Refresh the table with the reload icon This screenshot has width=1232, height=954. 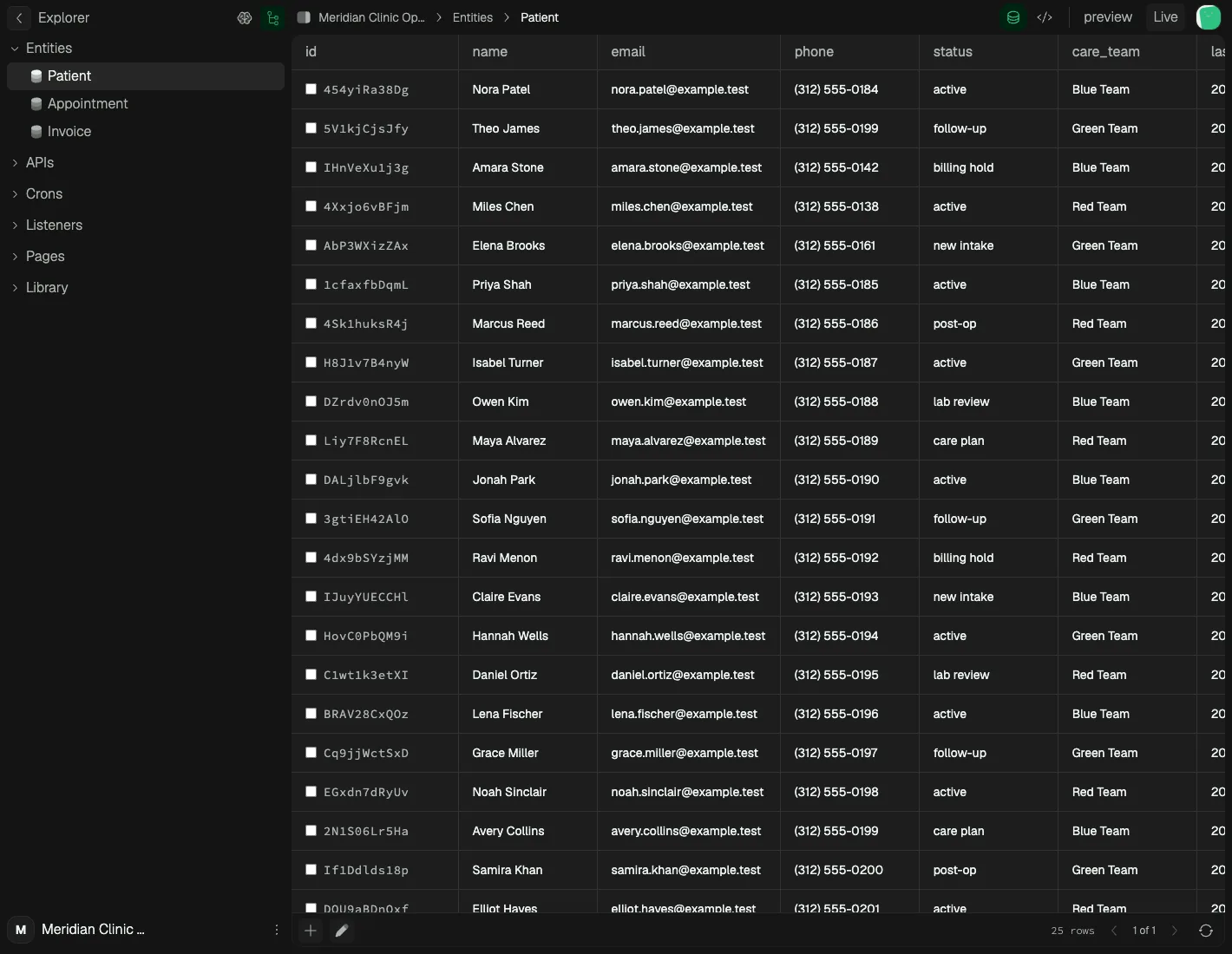click(x=1206, y=931)
